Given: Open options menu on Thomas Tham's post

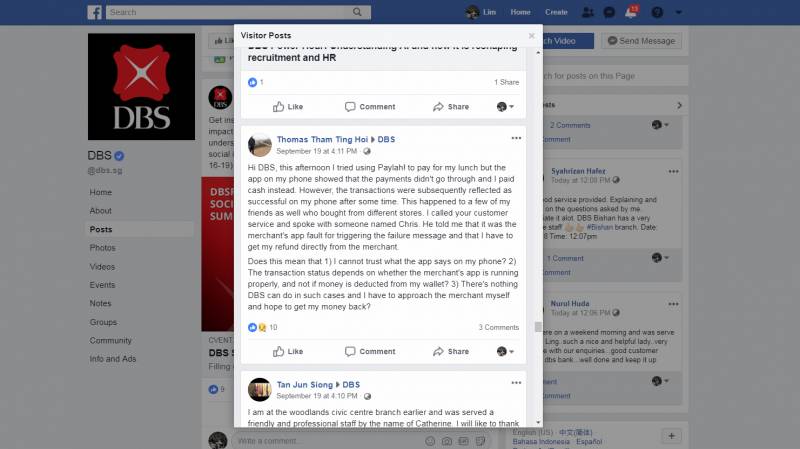Looking at the screenshot, I should tap(516, 138).
